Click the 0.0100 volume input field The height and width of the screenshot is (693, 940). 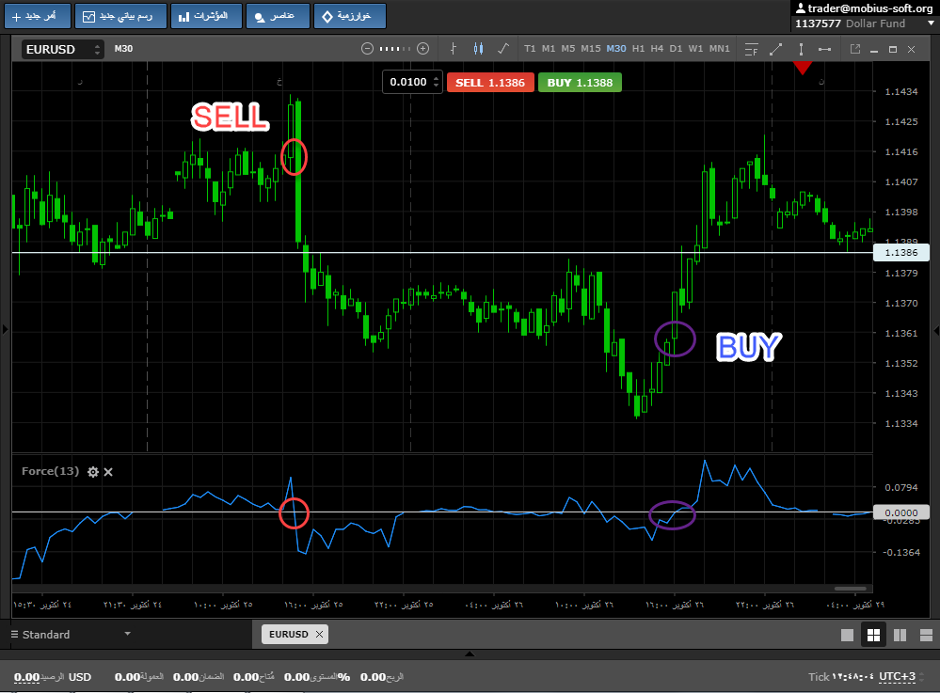point(408,82)
